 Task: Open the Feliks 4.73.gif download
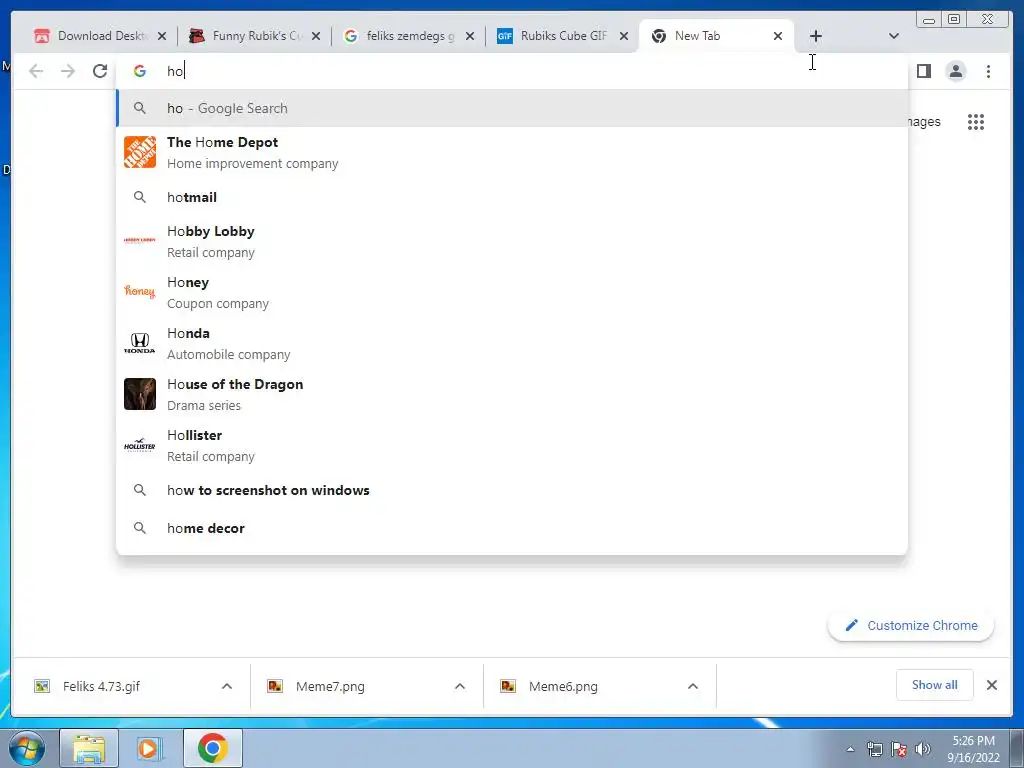pyautogui.click(x=101, y=686)
